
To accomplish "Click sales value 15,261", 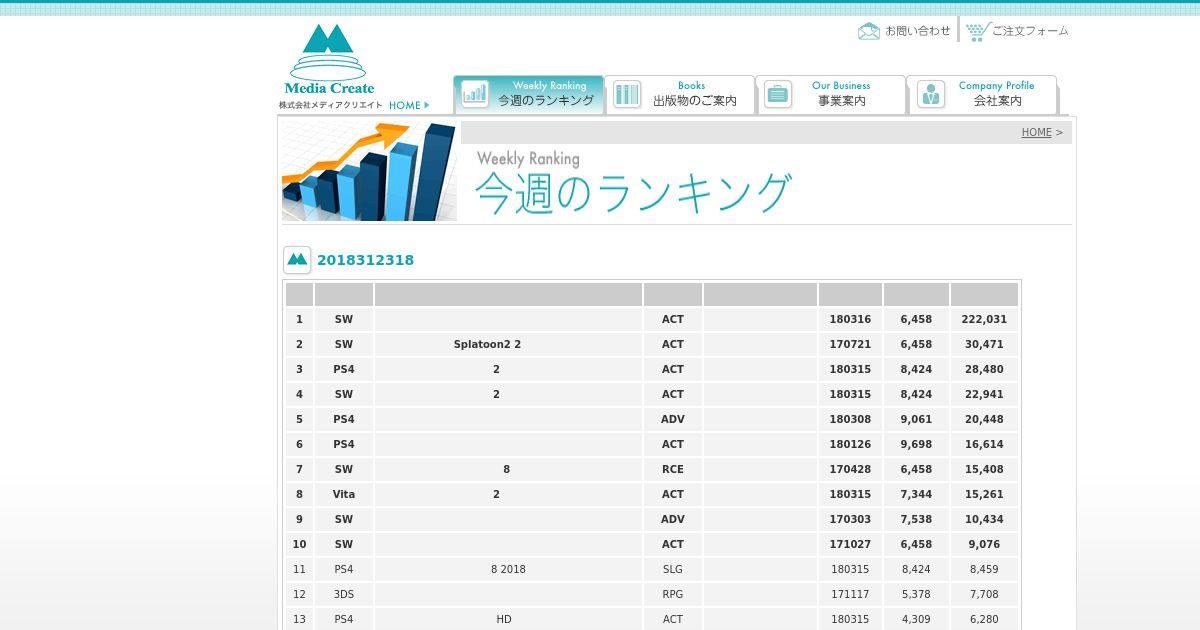I will pos(984,494).
